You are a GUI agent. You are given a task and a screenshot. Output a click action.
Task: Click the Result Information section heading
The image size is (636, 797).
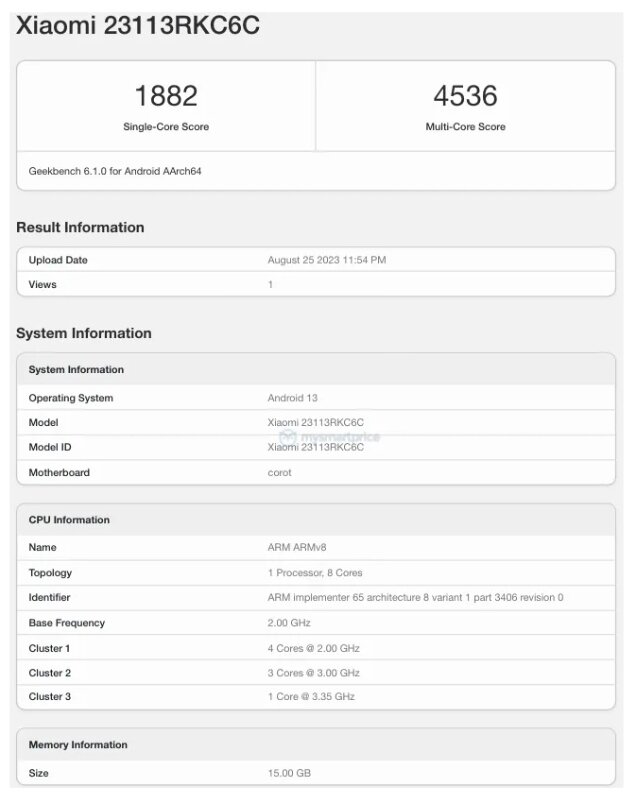[80, 227]
